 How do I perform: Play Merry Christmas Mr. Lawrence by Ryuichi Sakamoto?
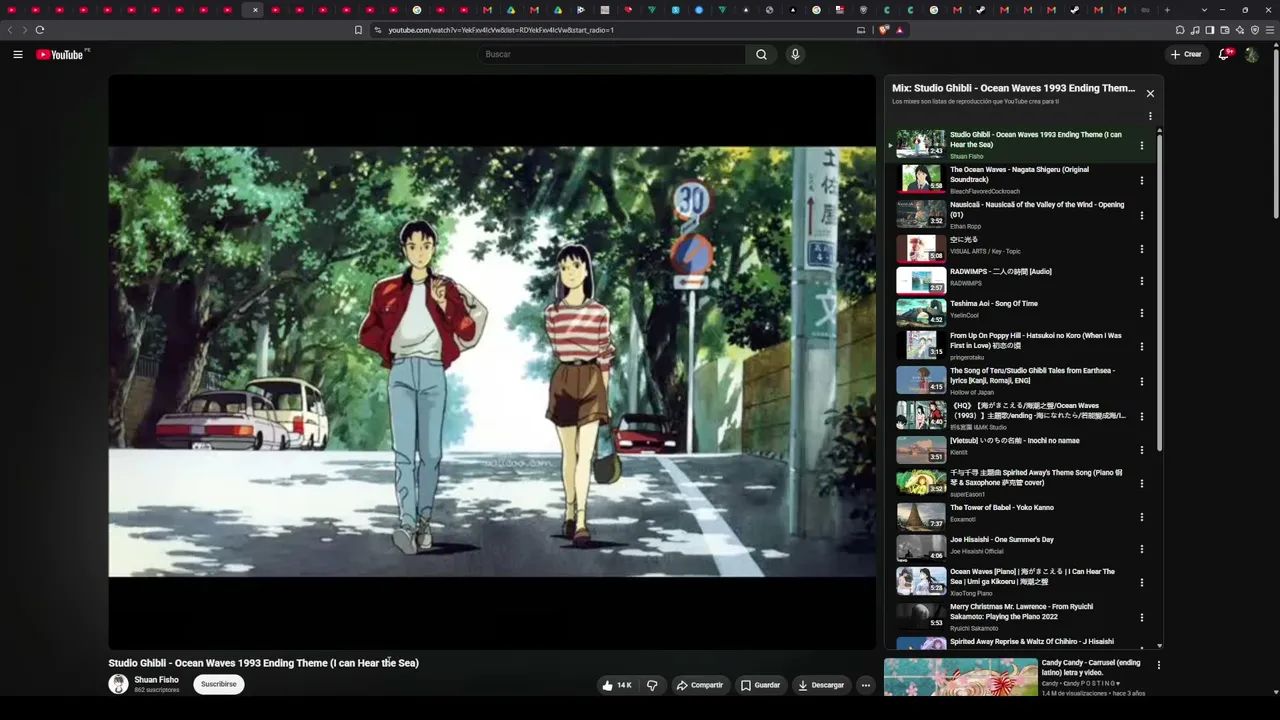click(x=921, y=615)
